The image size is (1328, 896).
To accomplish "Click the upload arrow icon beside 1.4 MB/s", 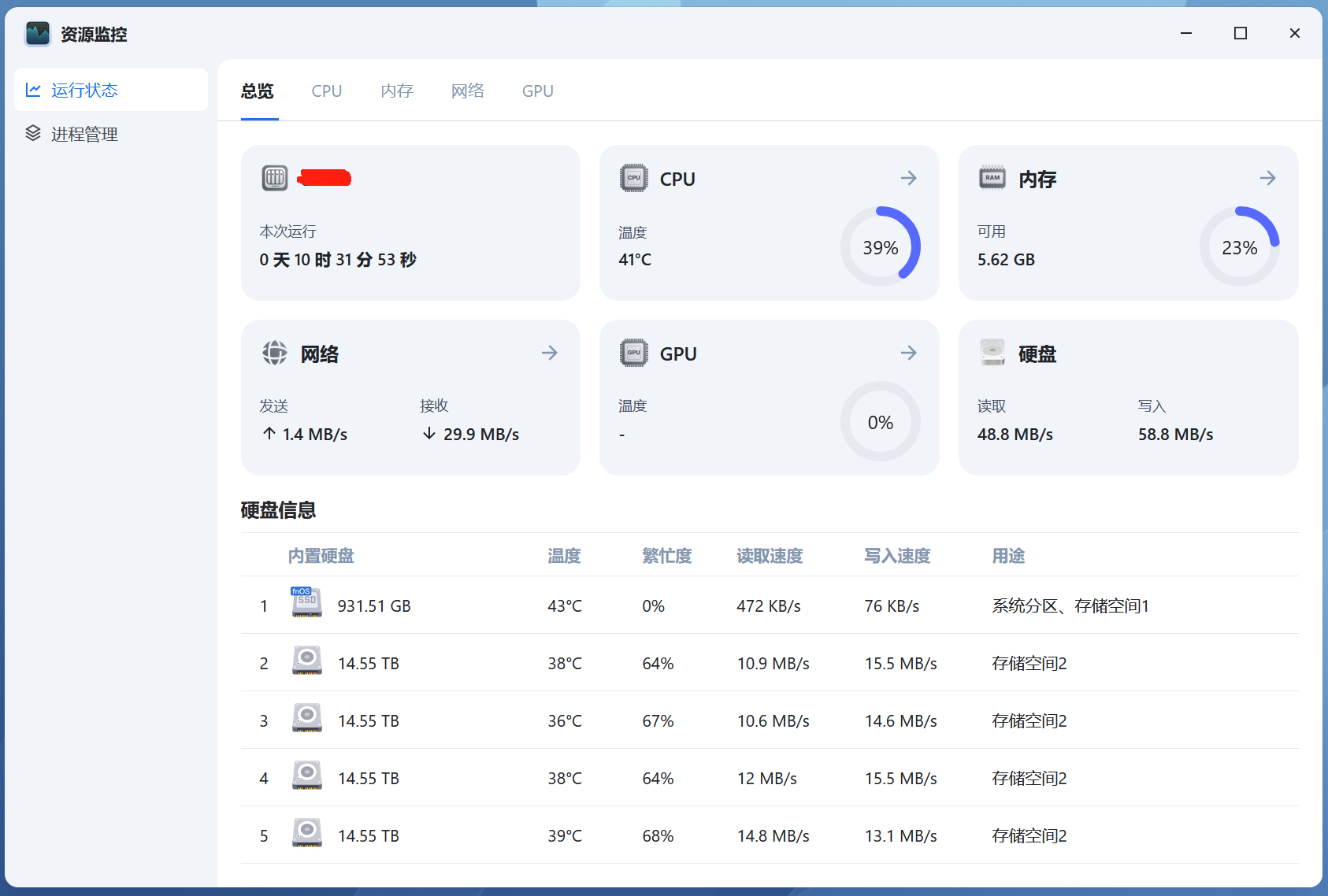I will click(269, 434).
